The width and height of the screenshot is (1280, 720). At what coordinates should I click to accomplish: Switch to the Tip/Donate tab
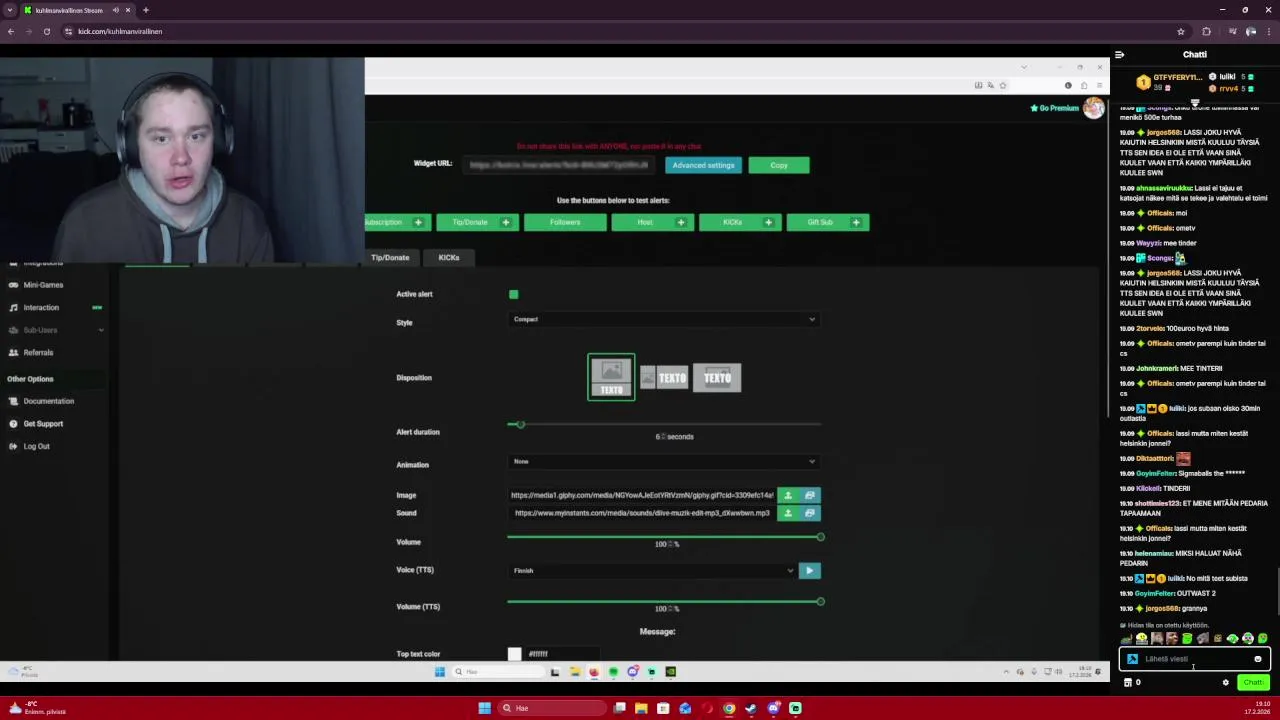pos(390,257)
